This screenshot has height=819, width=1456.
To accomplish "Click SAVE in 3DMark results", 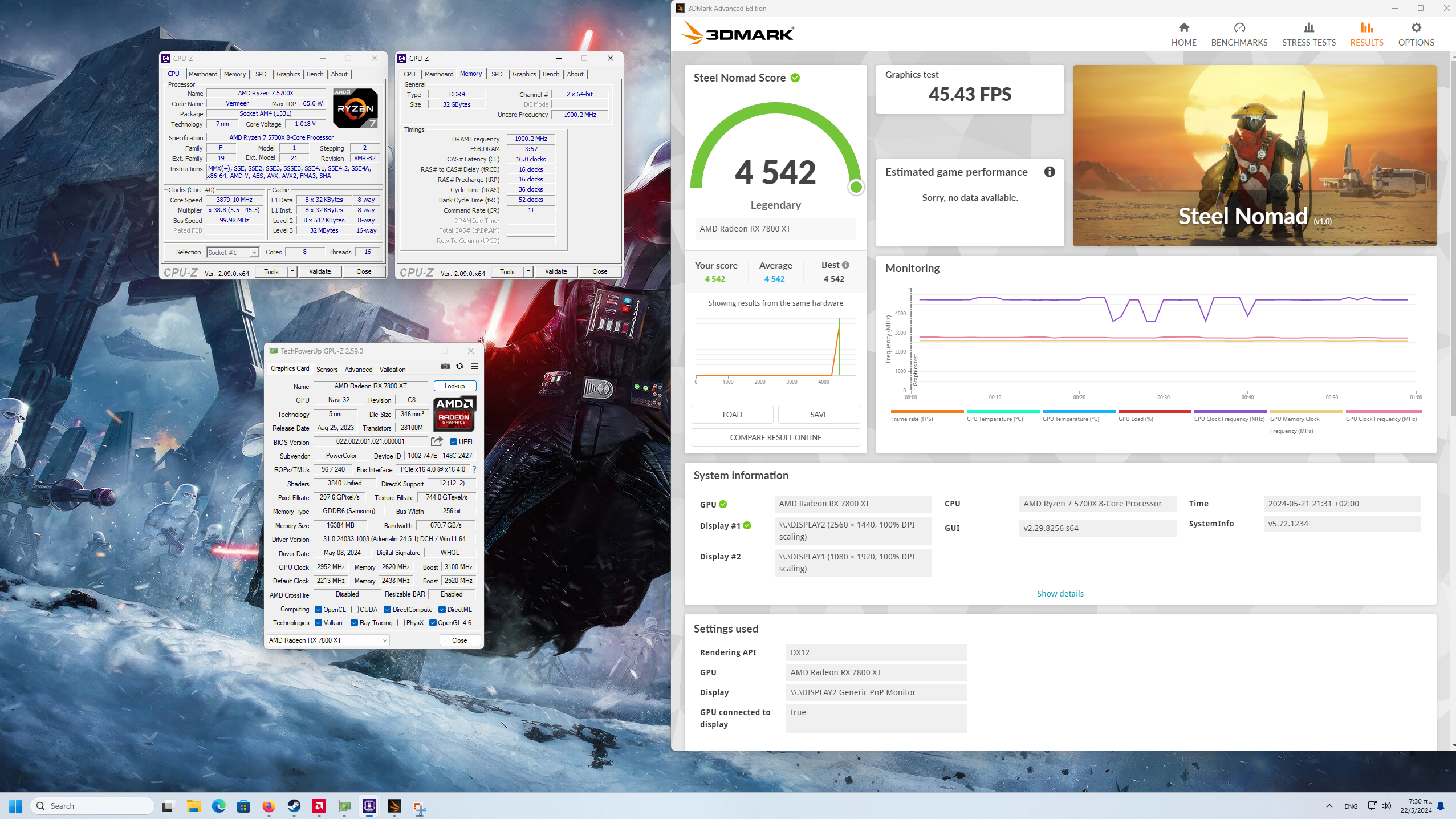I will [819, 415].
